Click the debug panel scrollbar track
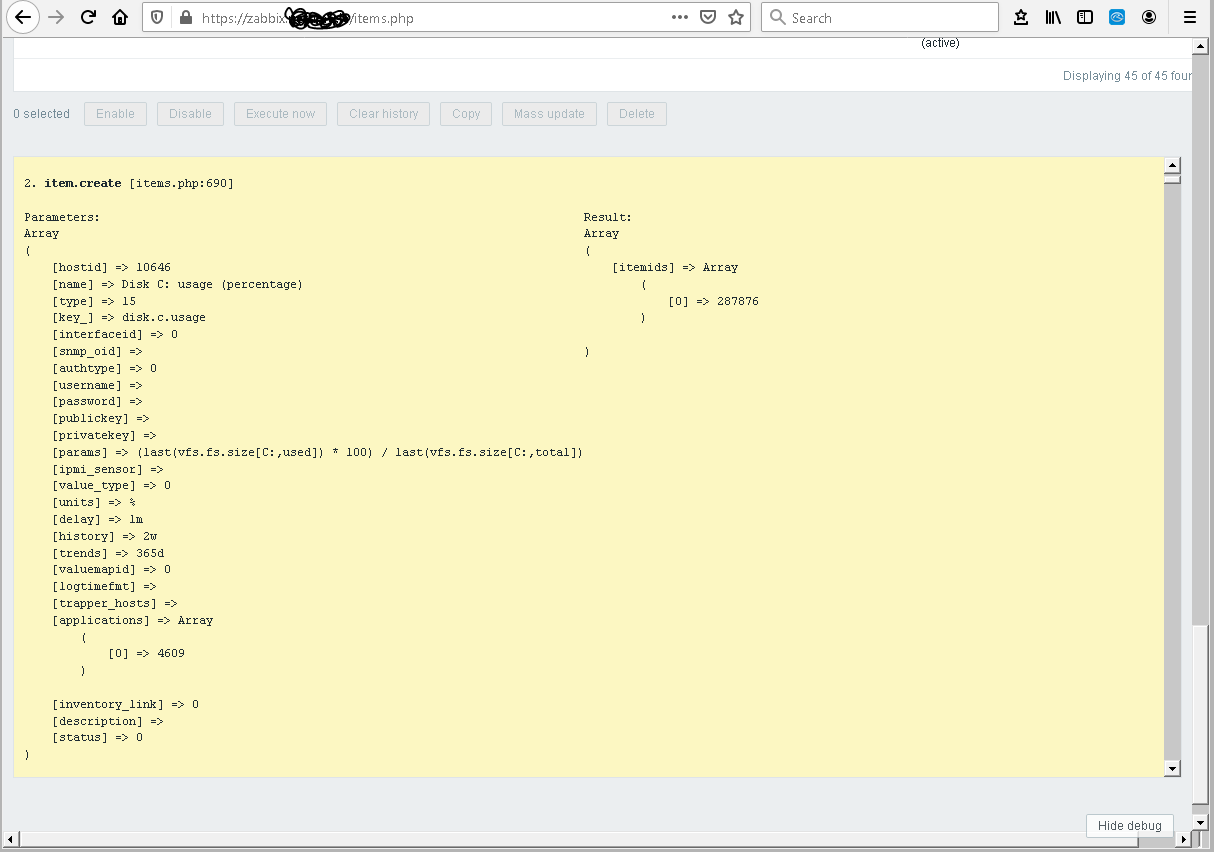This screenshot has width=1214, height=852. [1173, 470]
